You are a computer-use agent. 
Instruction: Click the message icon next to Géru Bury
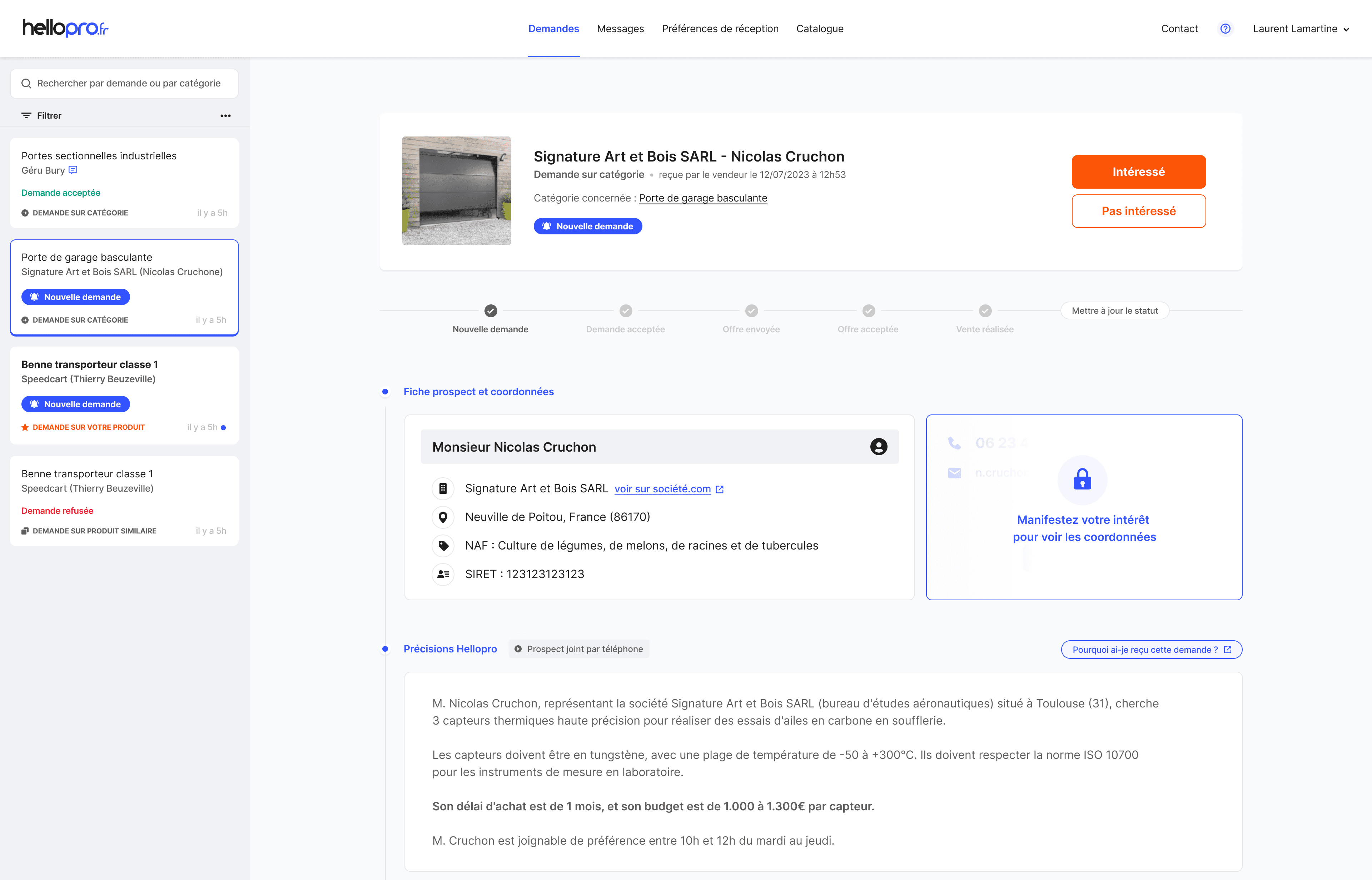pyautogui.click(x=73, y=170)
